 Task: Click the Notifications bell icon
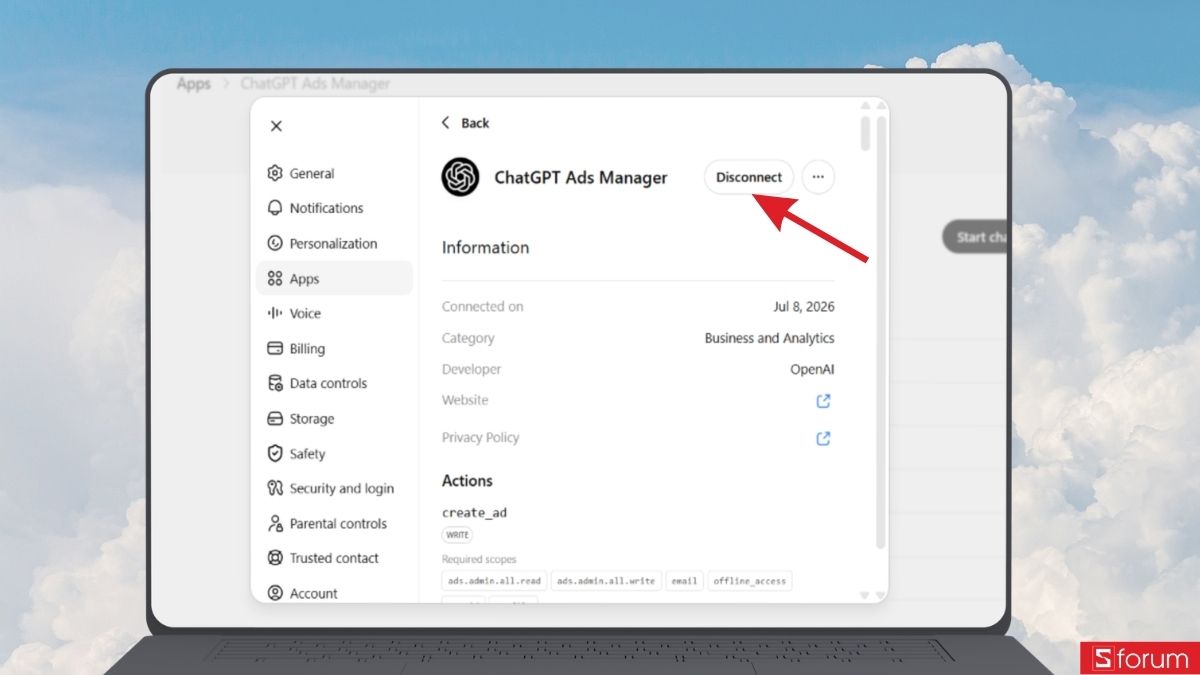point(275,208)
